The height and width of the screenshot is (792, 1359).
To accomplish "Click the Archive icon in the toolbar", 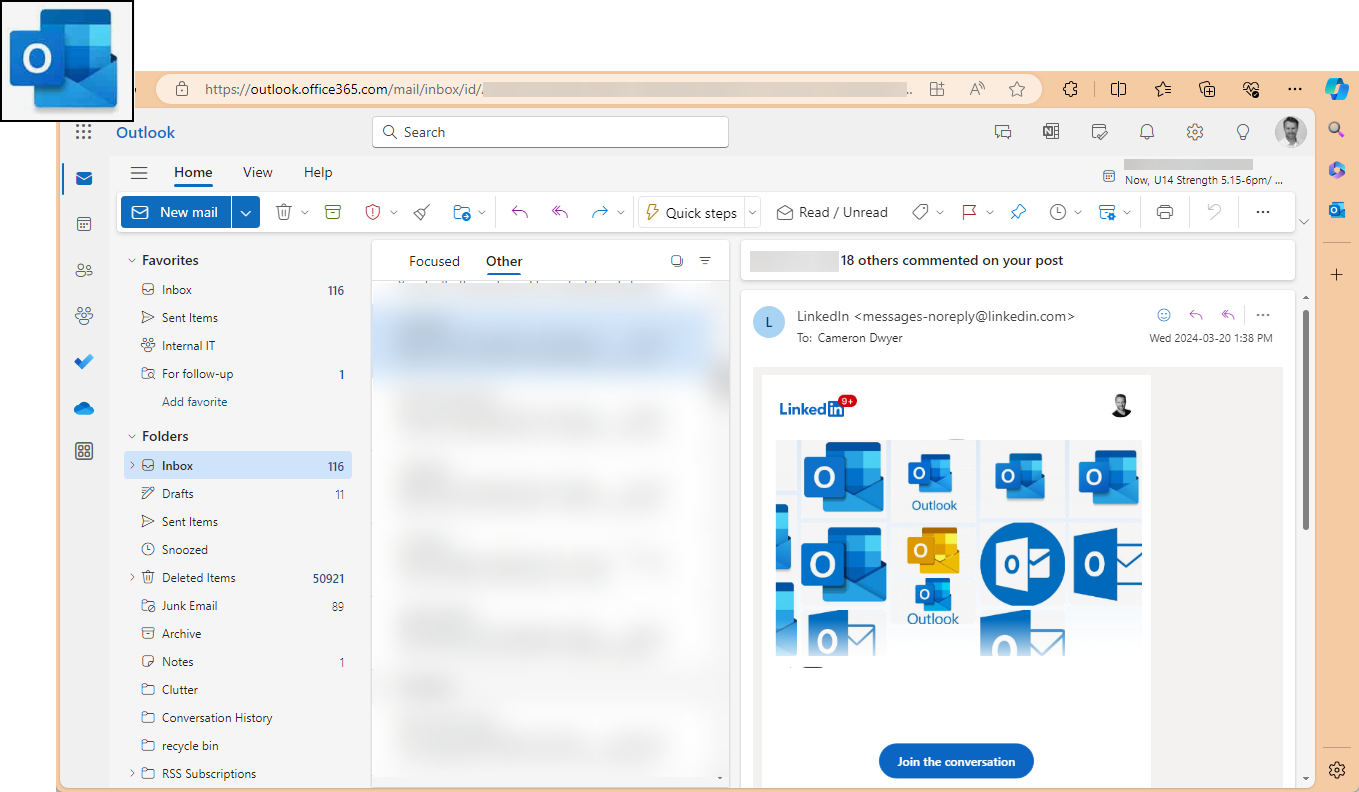I will tap(333, 212).
